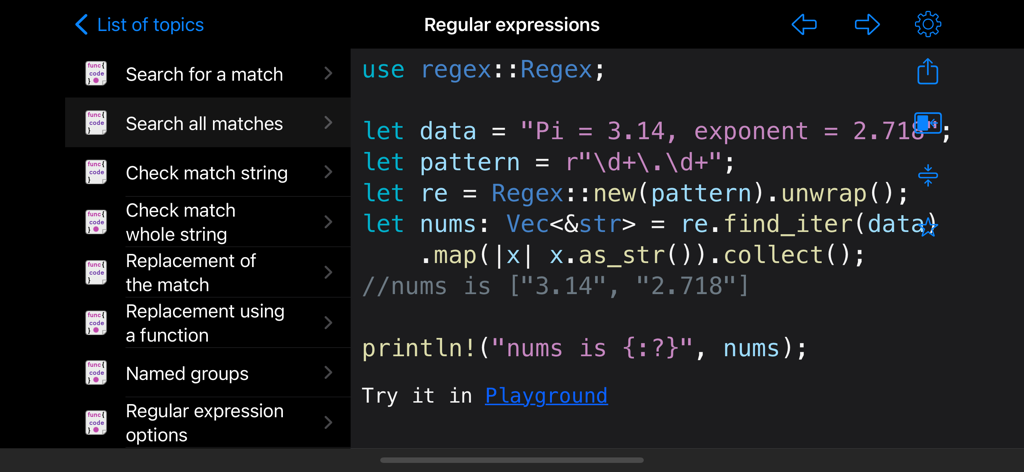Tap the '.map(|x| x.as_str())' line
The image size is (1024, 472).
tap(642, 256)
